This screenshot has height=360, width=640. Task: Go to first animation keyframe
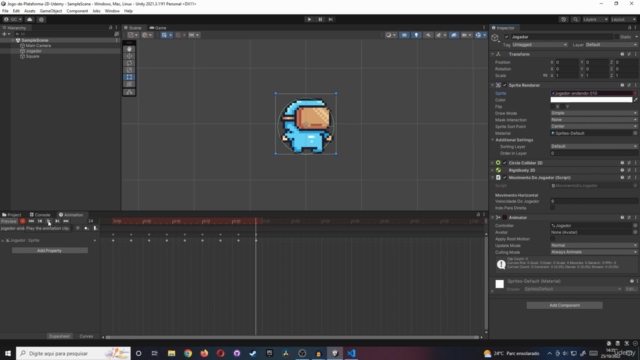31,221
